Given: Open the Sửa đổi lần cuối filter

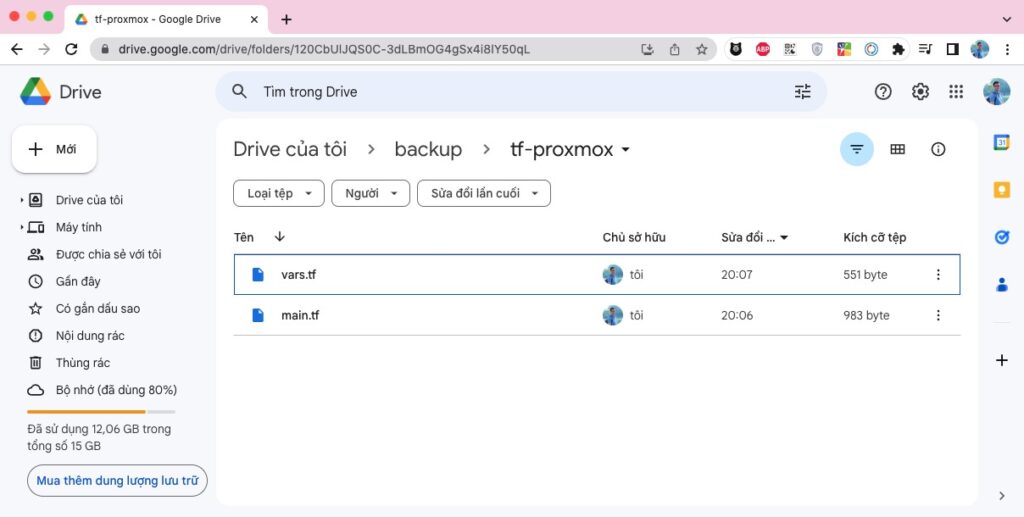Looking at the screenshot, I should (484, 193).
